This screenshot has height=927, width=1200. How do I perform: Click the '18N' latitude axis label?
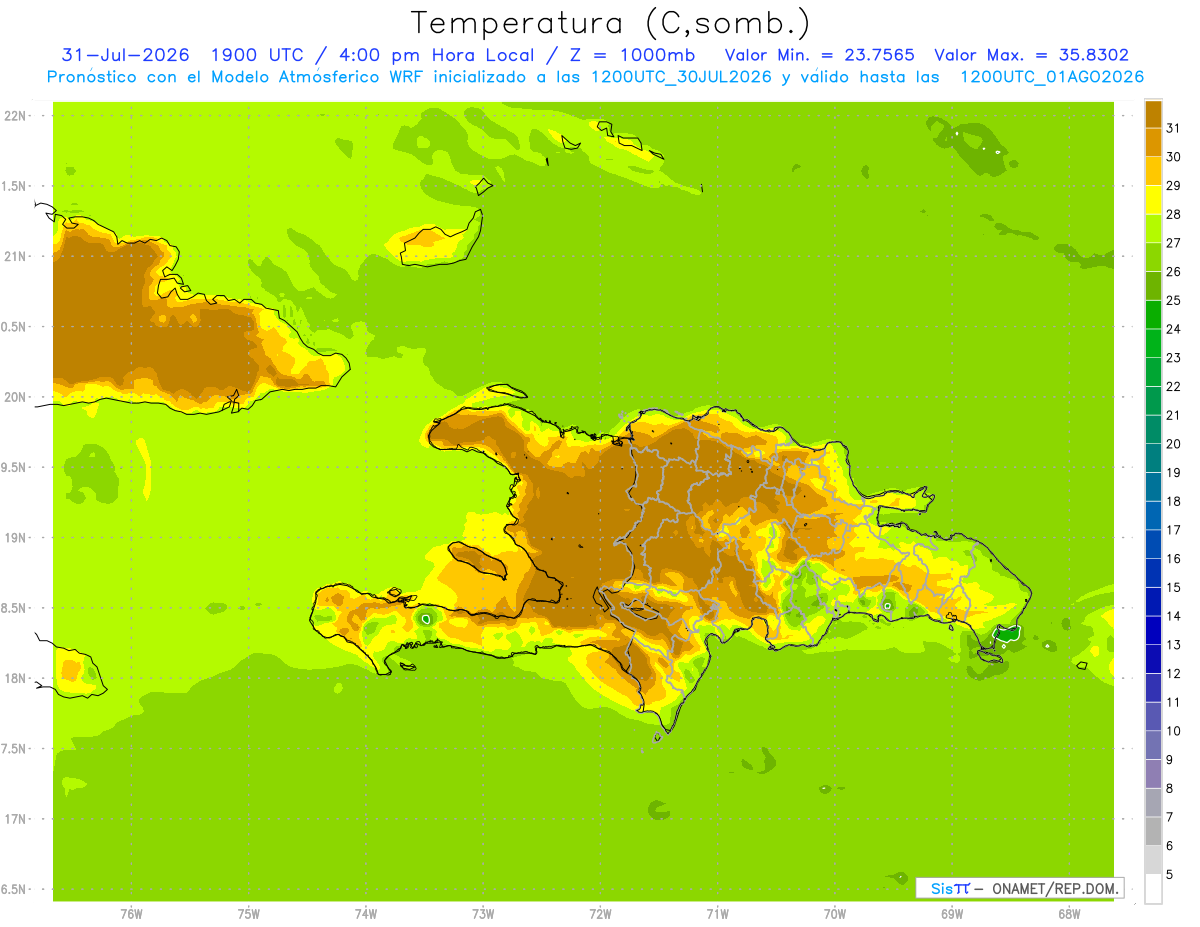(16, 679)
